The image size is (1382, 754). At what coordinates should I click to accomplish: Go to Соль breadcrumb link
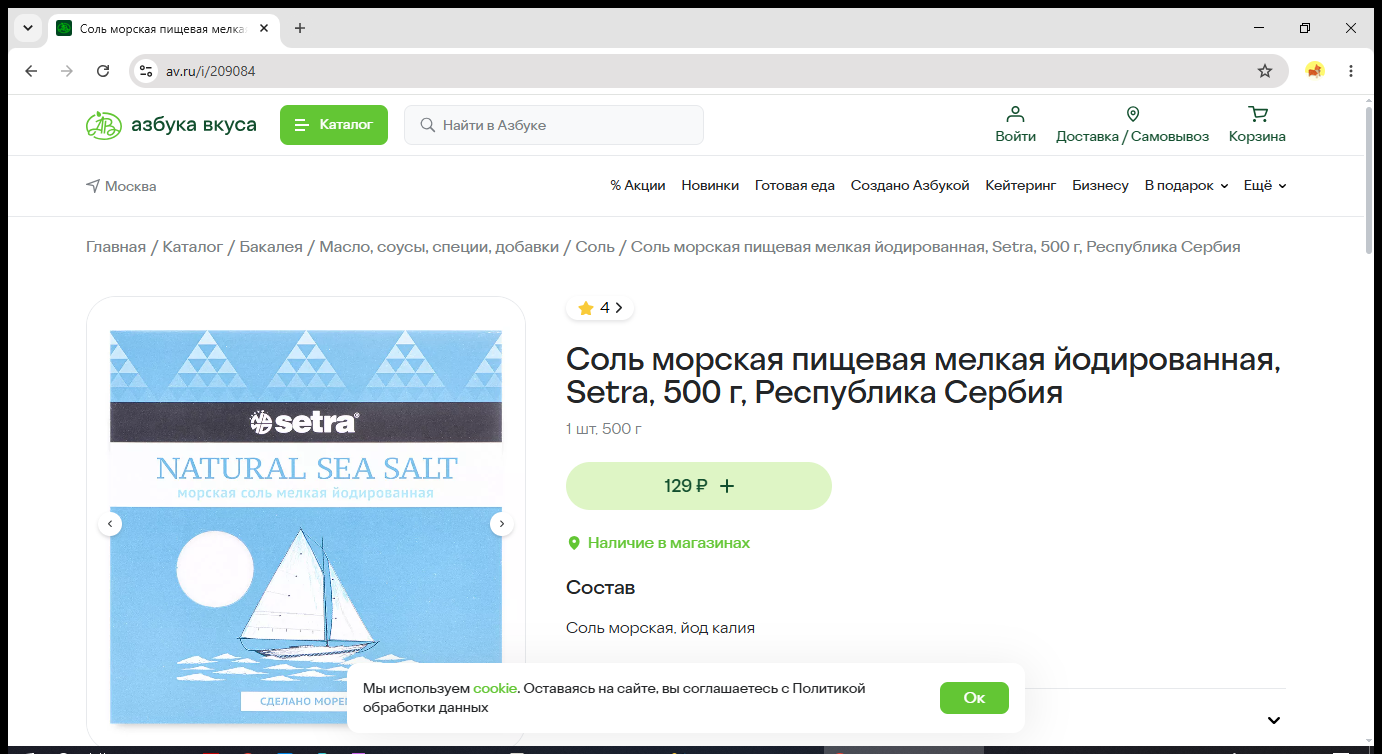(595, 247)
